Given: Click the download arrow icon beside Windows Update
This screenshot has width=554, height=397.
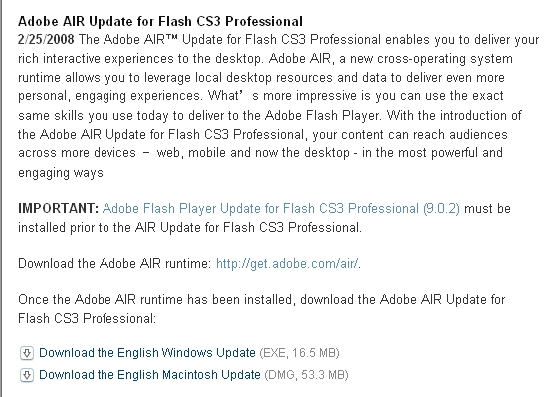Looking at the screenshot, I should click(x=27, y=353).
